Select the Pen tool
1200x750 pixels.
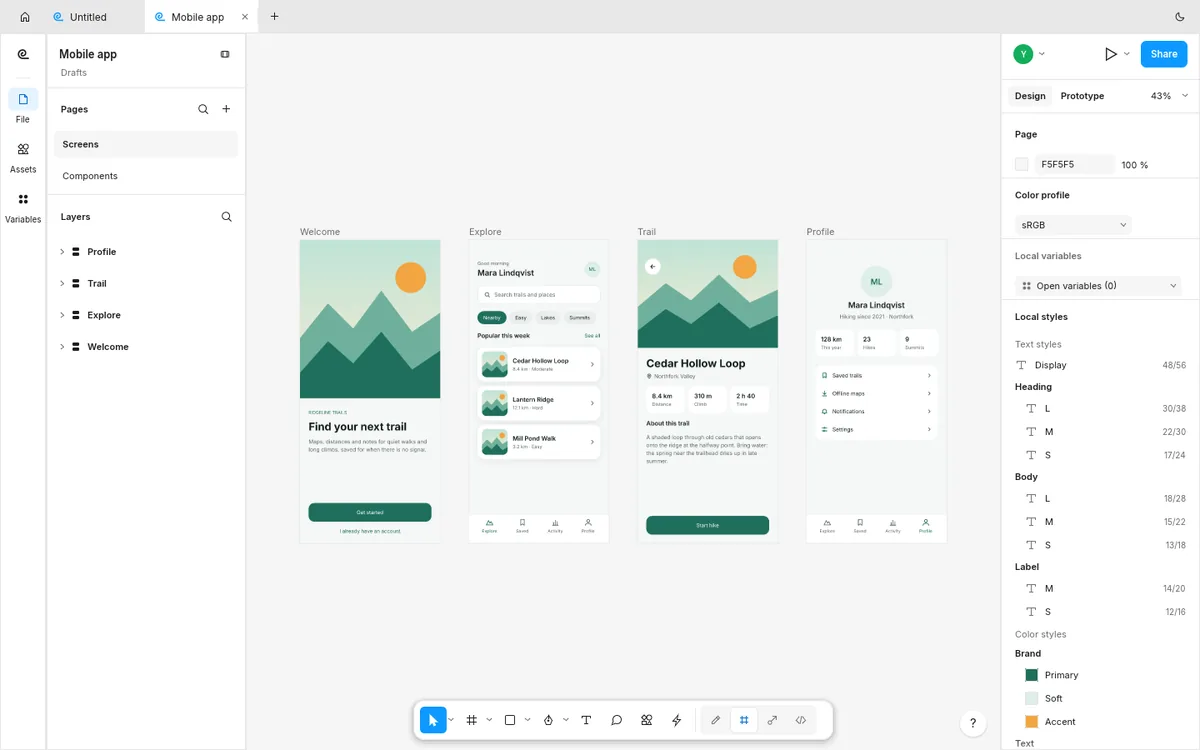pos(548,720)
